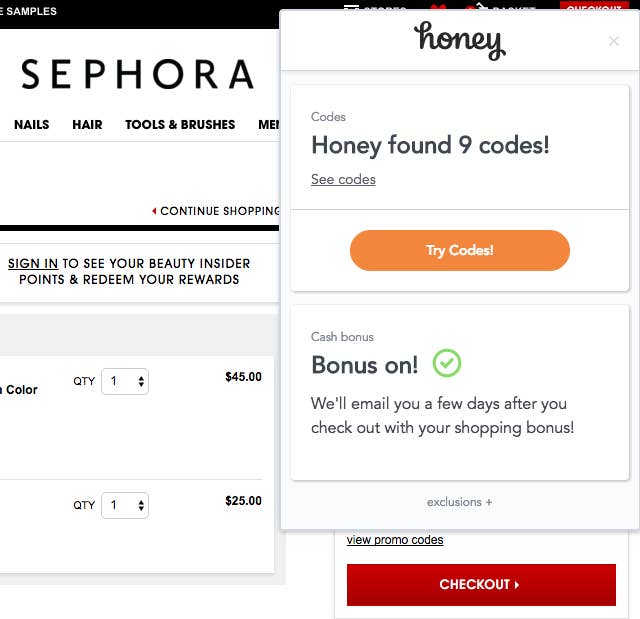Viewport: 640px width, 619px height.
Task: Open quantity dropdown for the $25.00 item
Action: coord(125,505)
